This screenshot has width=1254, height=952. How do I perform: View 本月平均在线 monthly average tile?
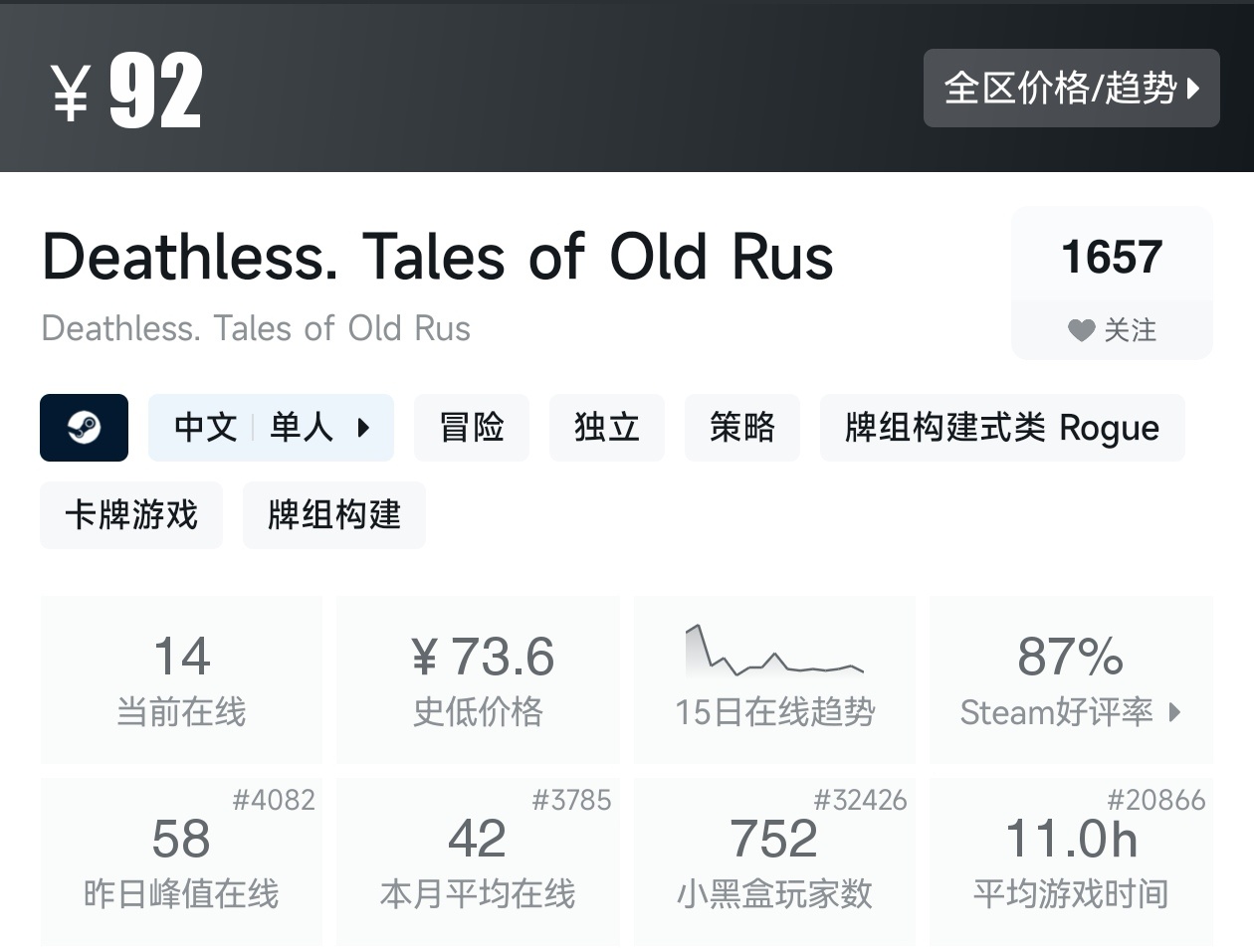pyautogui.click(x=478, y=861)
